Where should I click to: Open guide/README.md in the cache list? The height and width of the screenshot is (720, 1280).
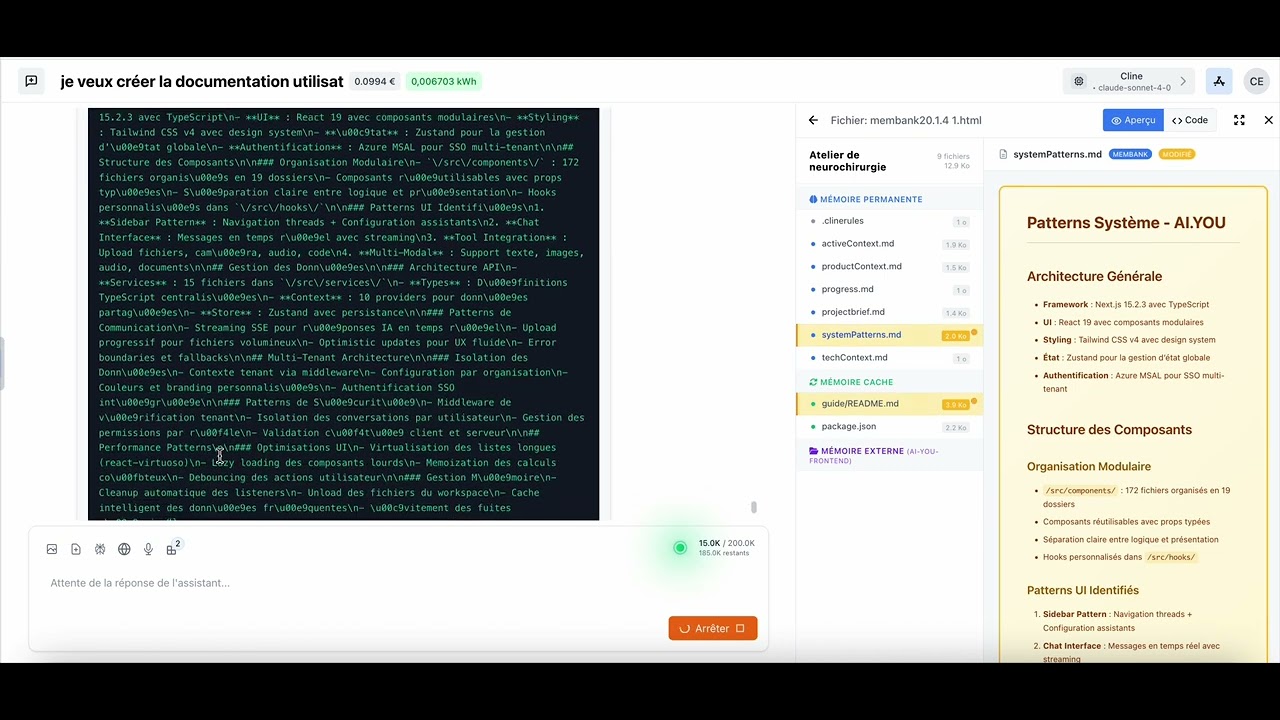tap(889, 404)
